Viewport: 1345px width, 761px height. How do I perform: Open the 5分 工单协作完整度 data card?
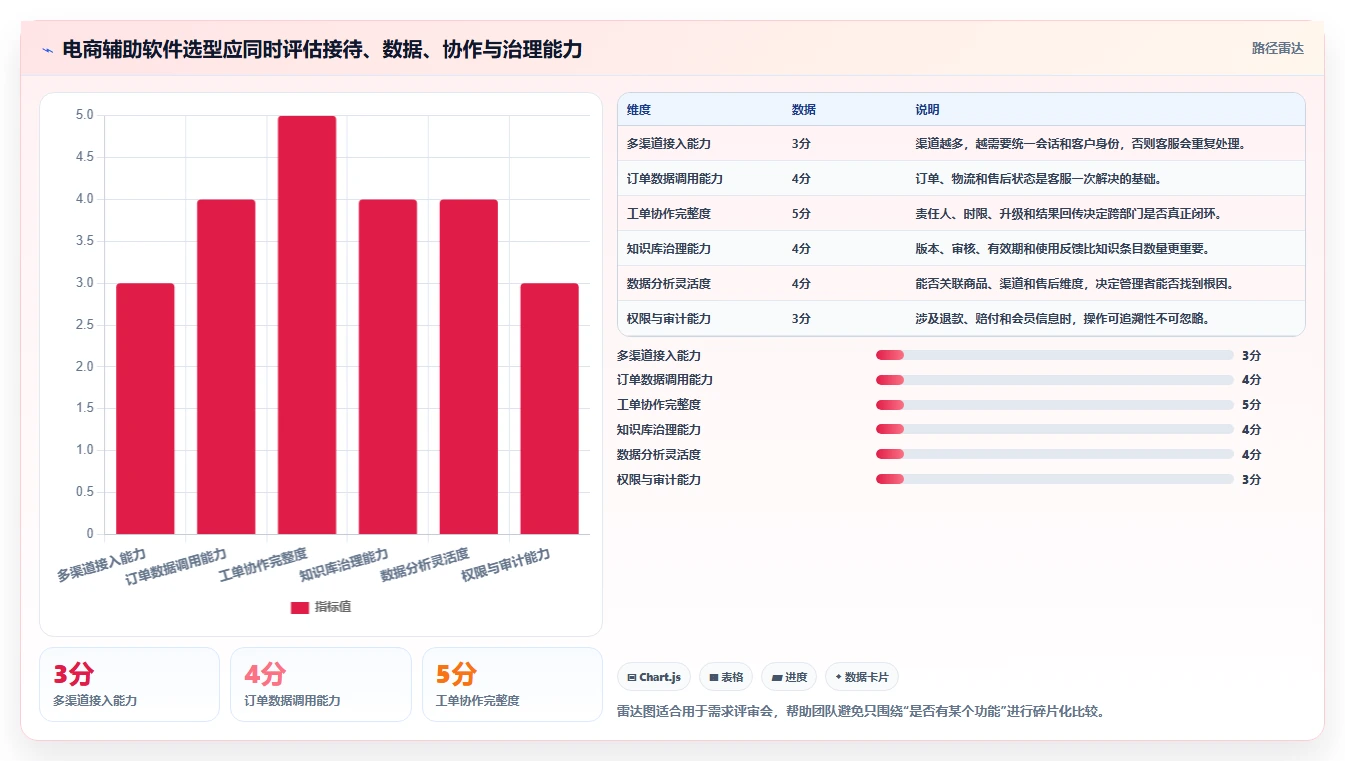tap(512, 684)
